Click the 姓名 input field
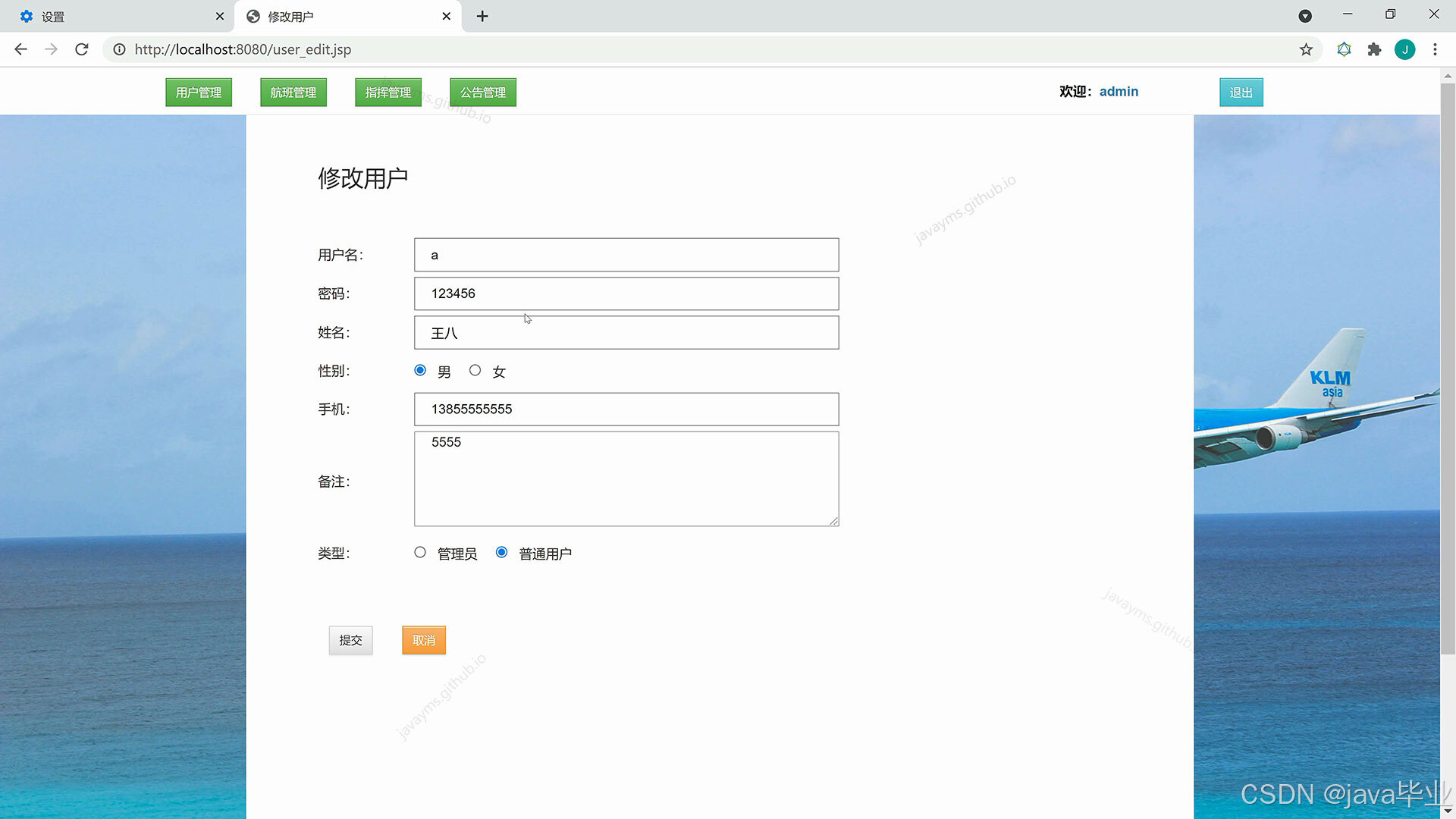The width and height of the screenshot is (1456, 819). [626, 333]
